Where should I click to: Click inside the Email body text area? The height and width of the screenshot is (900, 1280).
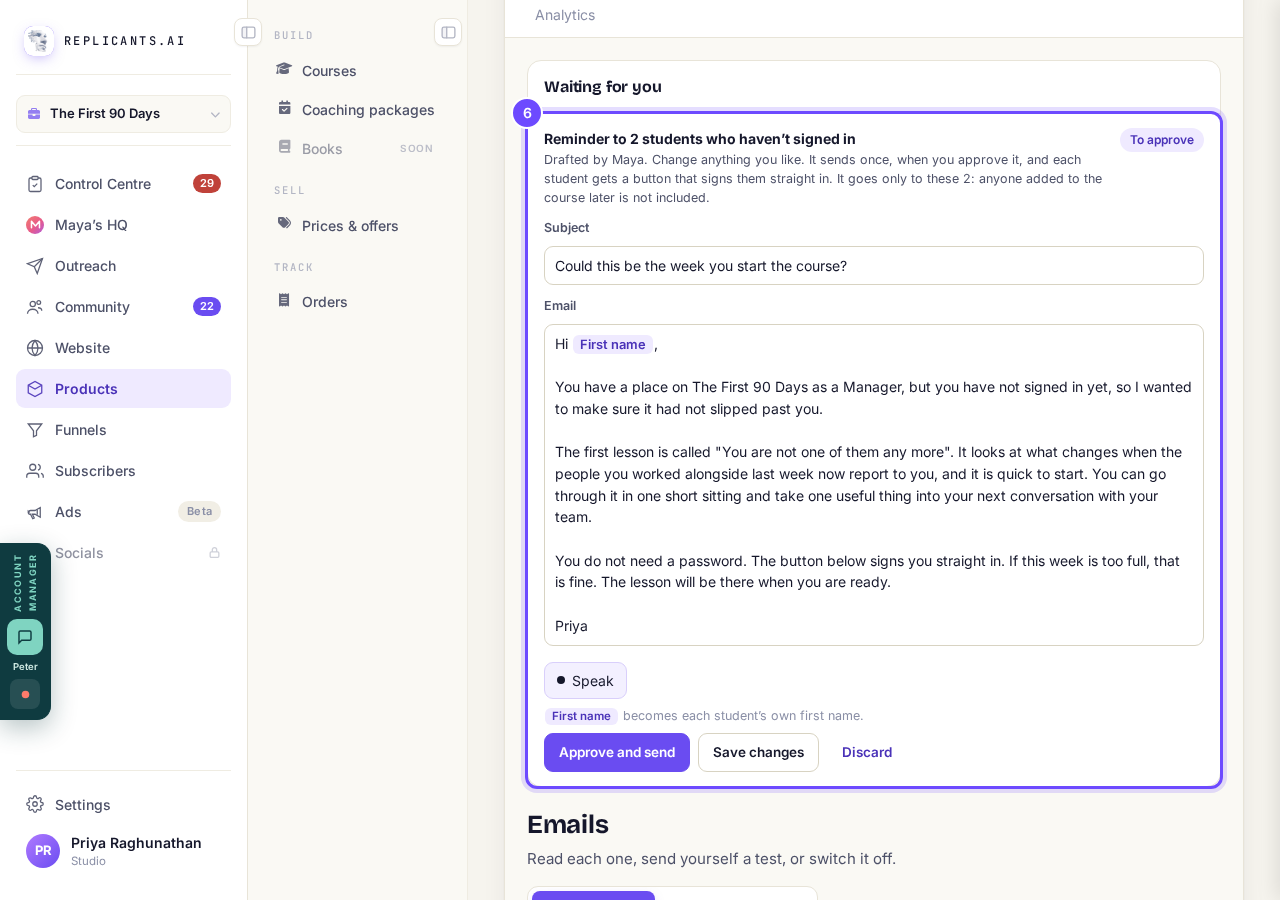coord(874,485)
